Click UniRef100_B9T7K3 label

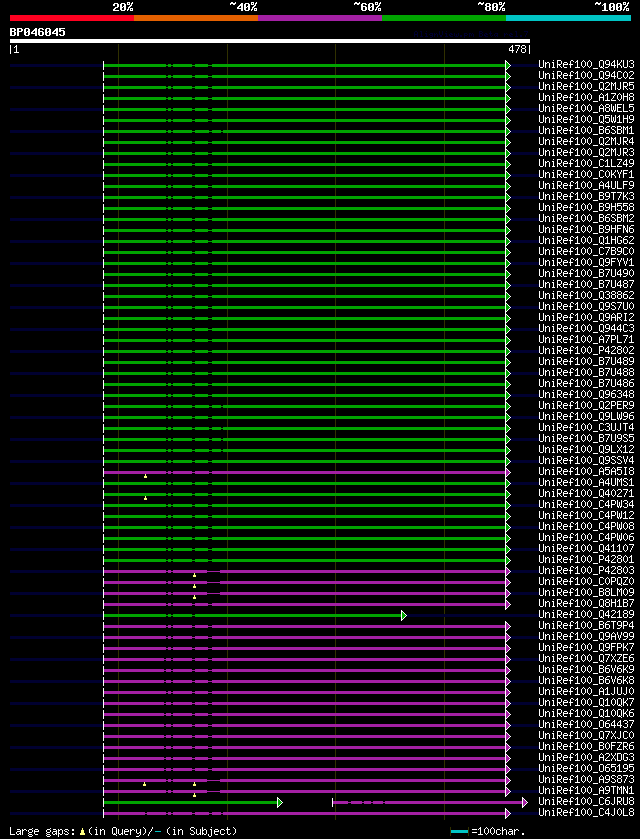pos(586,197)
